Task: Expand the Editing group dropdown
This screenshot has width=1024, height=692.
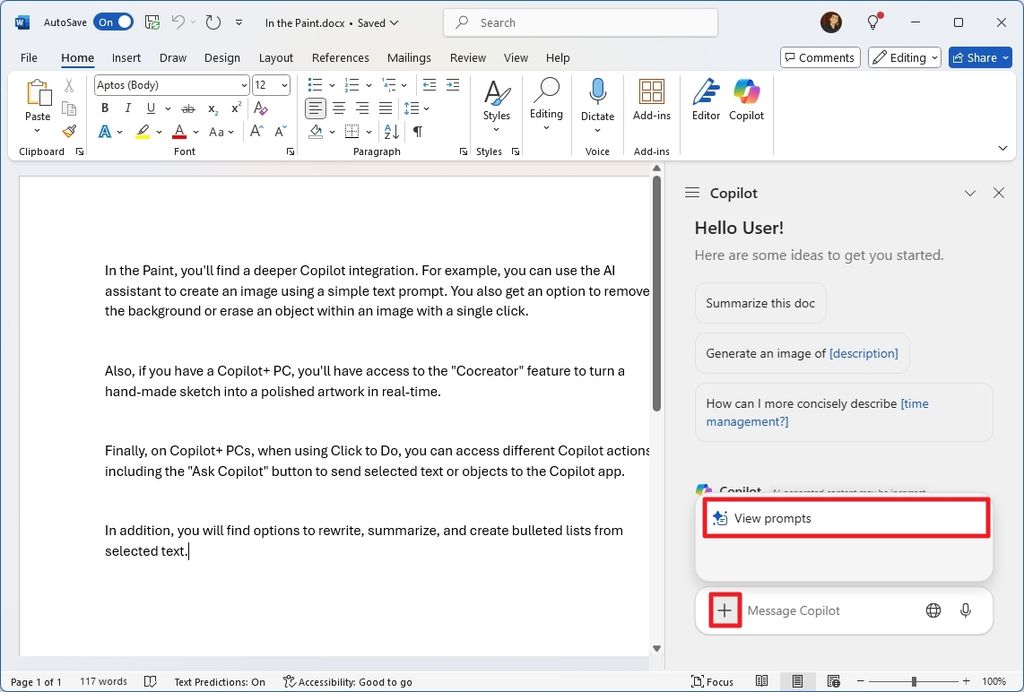Action: (546, 129)
